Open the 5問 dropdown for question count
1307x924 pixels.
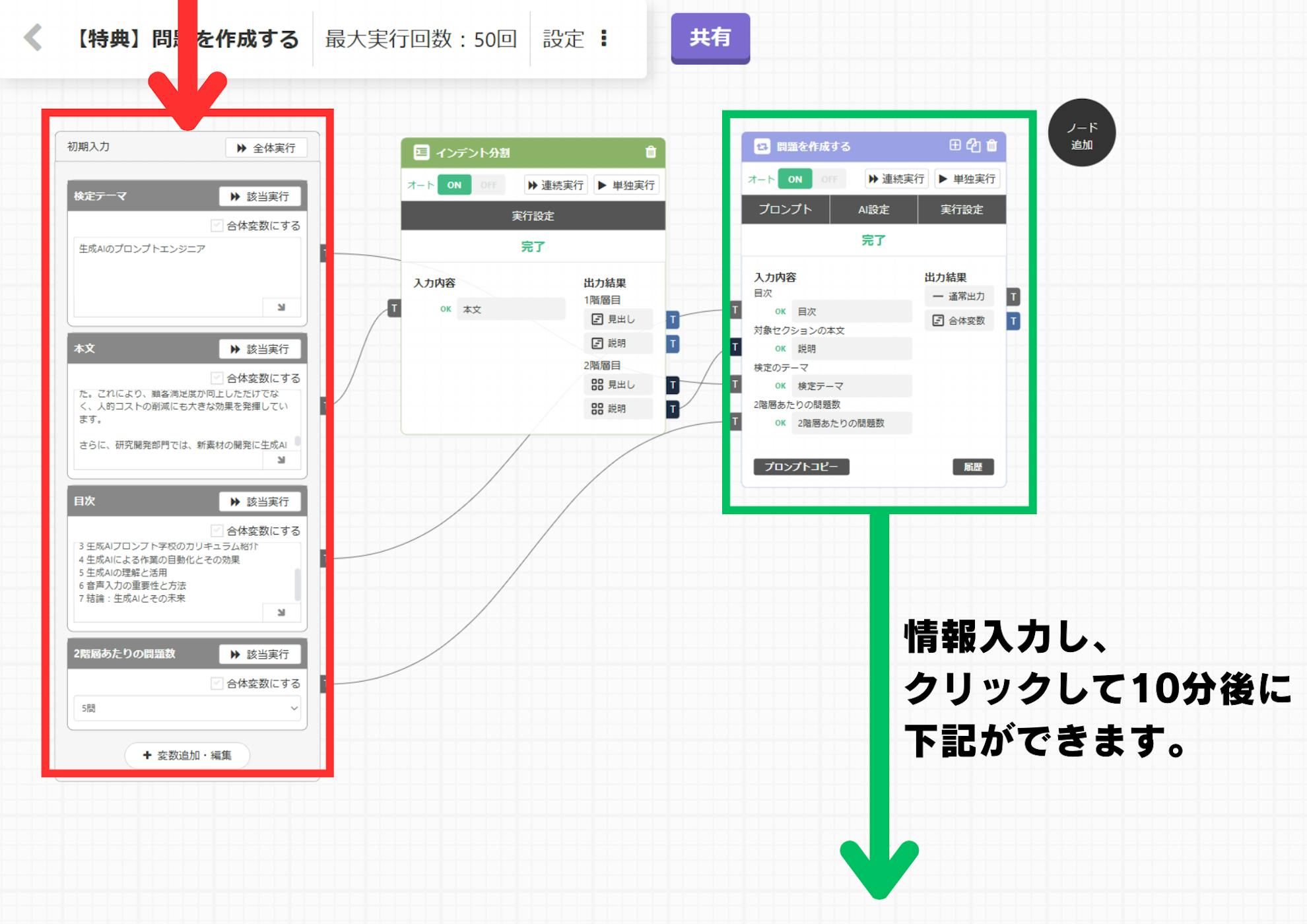pyautogui.click(x=187, y=708)
